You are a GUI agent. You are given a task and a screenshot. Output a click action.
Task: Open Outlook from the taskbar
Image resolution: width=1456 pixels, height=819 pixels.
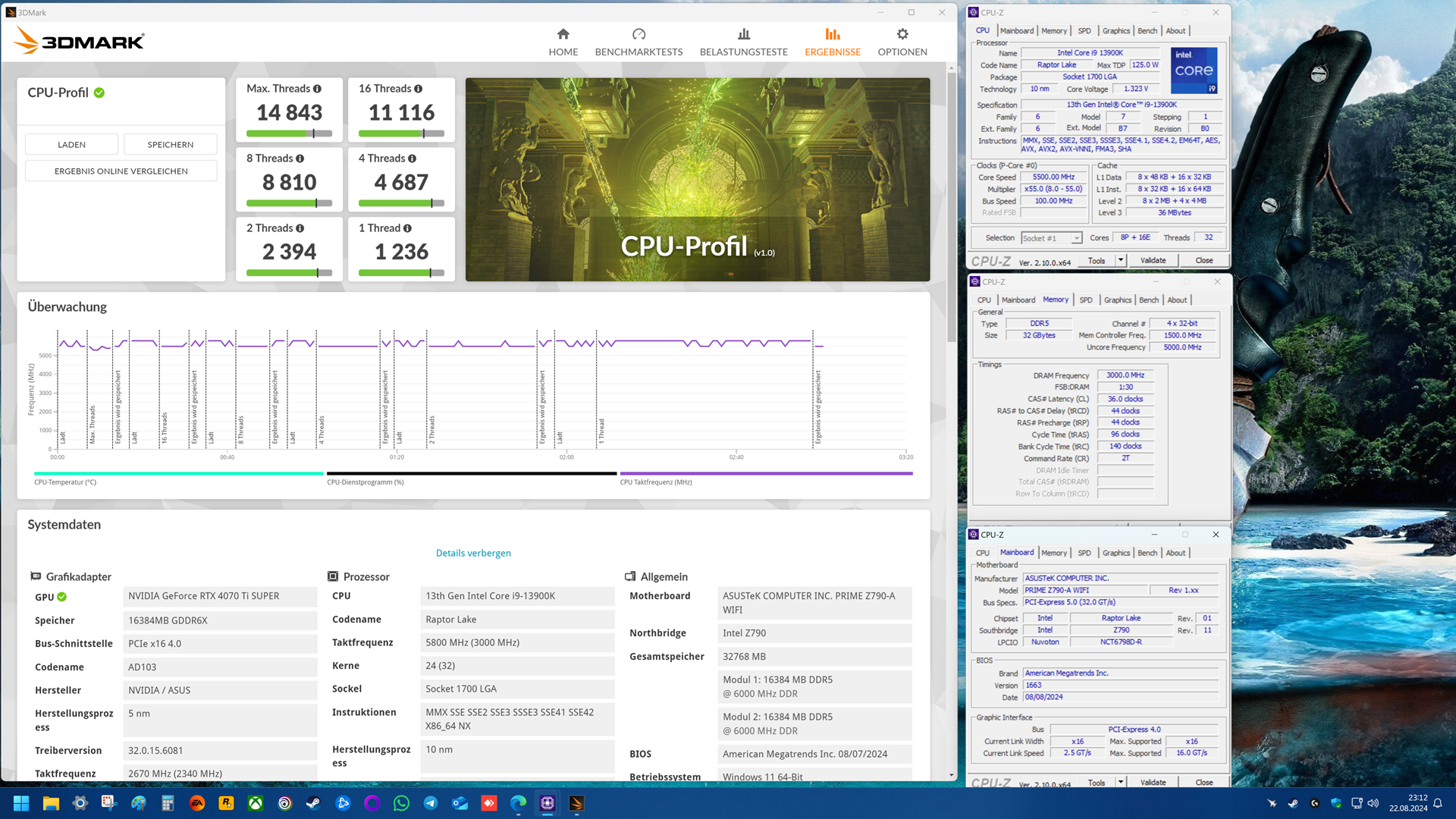pos(460,803)
